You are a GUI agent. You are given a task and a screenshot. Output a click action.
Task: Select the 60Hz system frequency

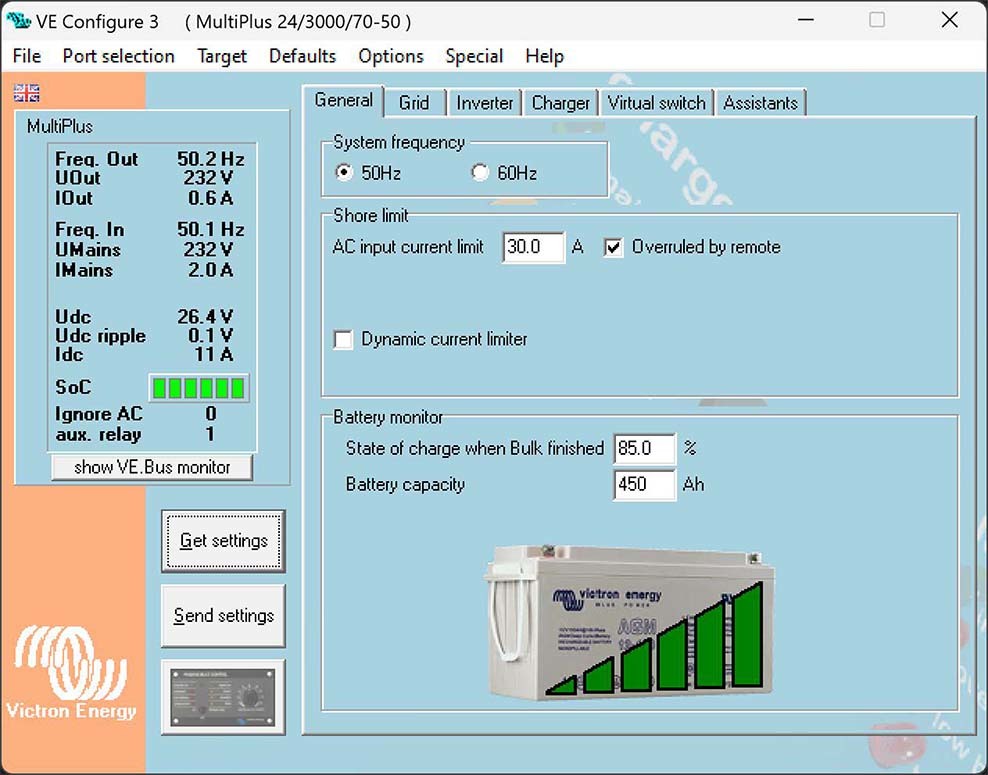click(481, 173)
